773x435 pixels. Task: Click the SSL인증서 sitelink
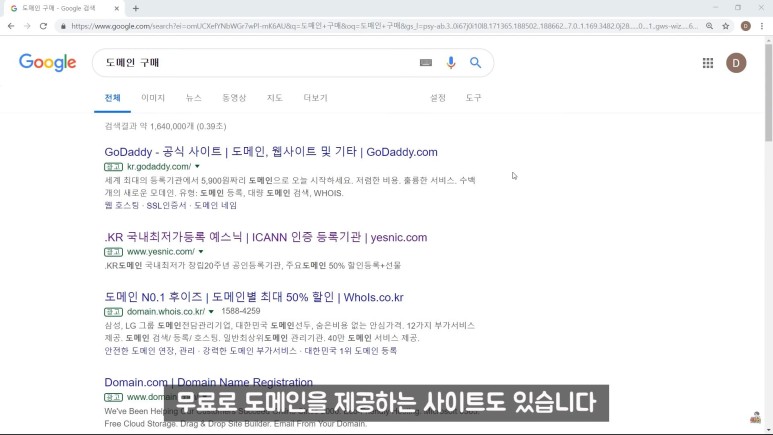(167, 205)
